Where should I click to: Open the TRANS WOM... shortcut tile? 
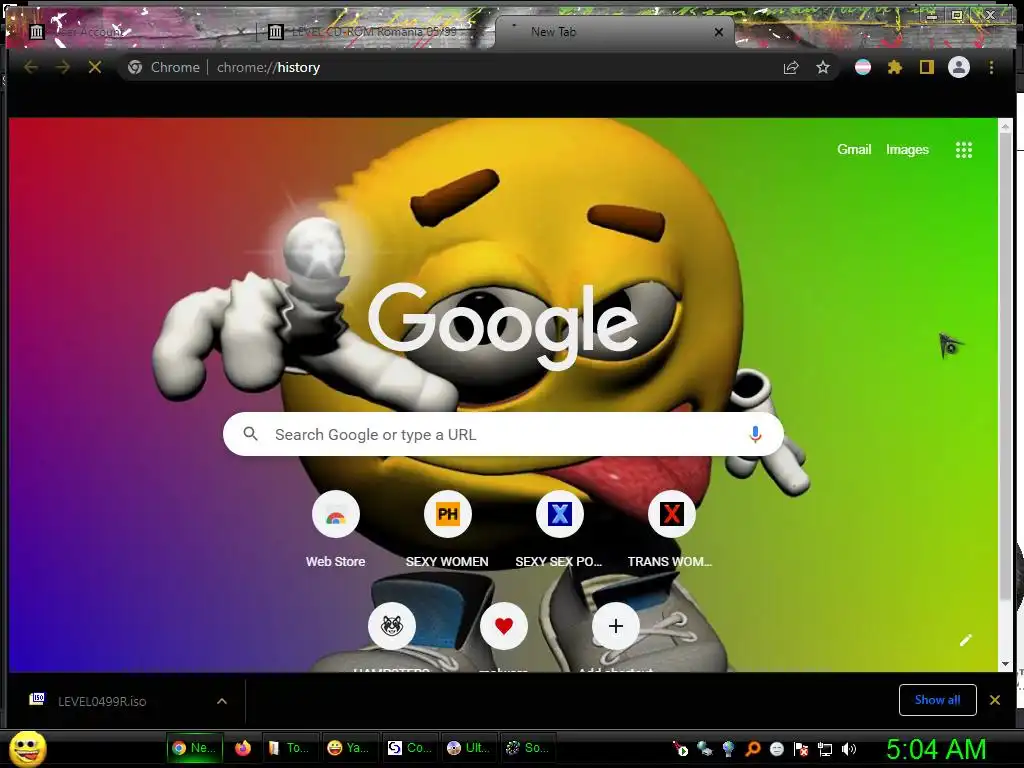point(671,530)
